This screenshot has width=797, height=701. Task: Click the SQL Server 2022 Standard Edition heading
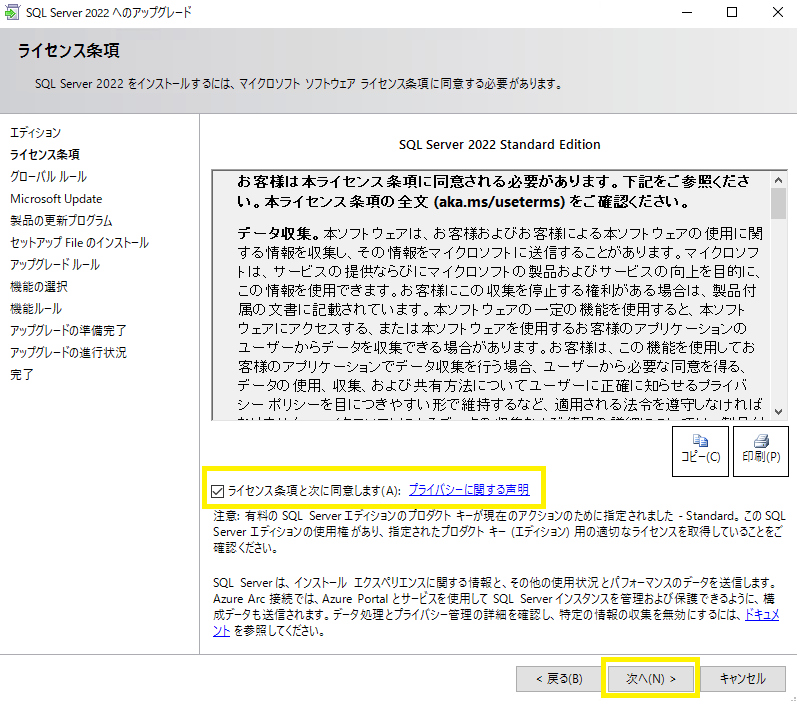point(500,145)
